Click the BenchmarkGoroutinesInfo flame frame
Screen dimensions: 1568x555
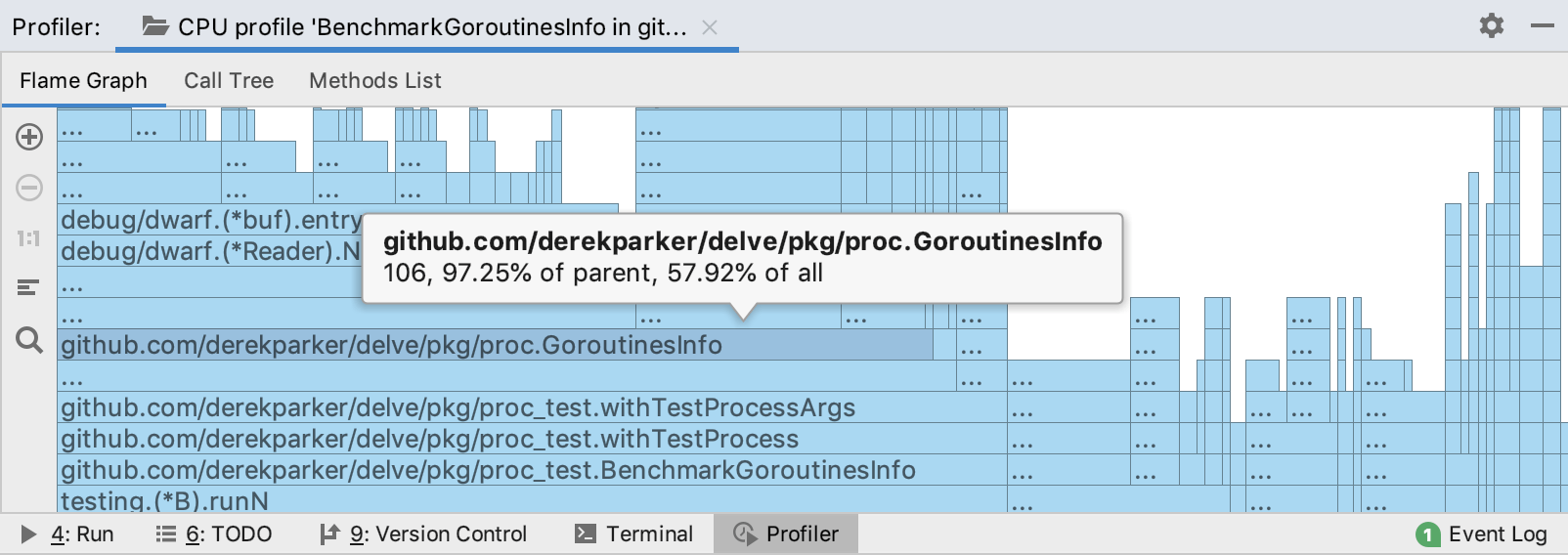coord(488,470)
